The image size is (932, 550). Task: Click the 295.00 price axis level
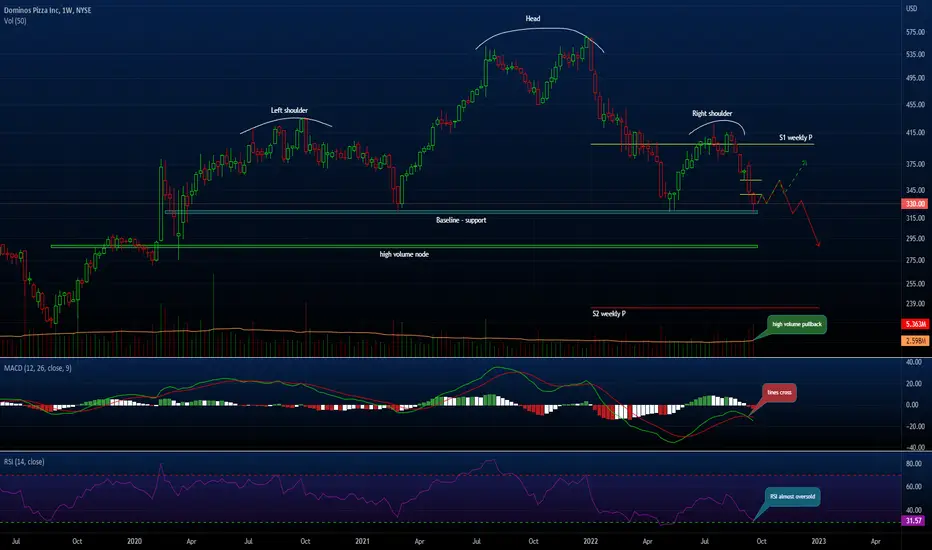(x=915, y=238)
